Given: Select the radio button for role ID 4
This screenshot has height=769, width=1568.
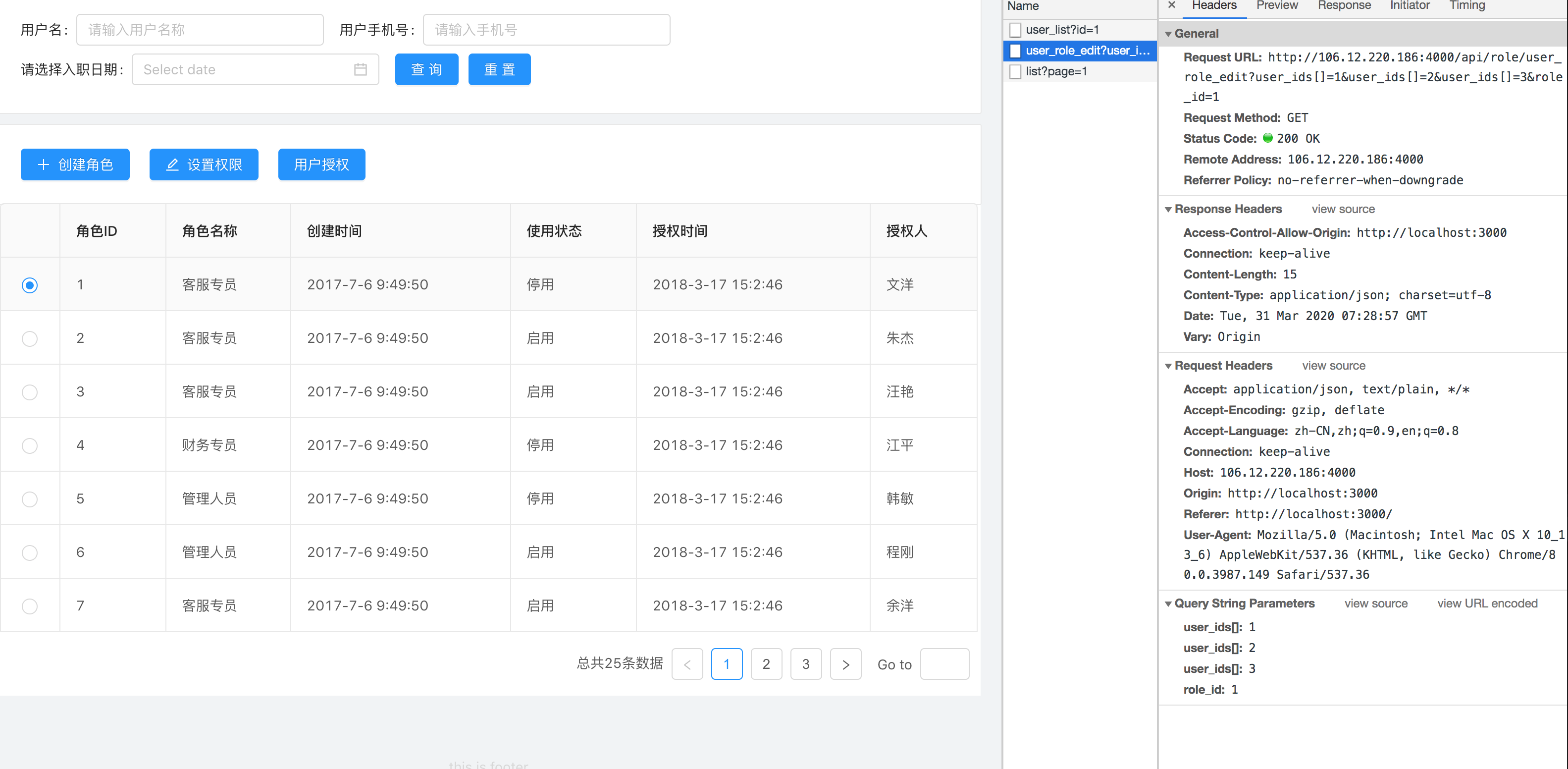Looking at the screenshot, I should [30, 445].
